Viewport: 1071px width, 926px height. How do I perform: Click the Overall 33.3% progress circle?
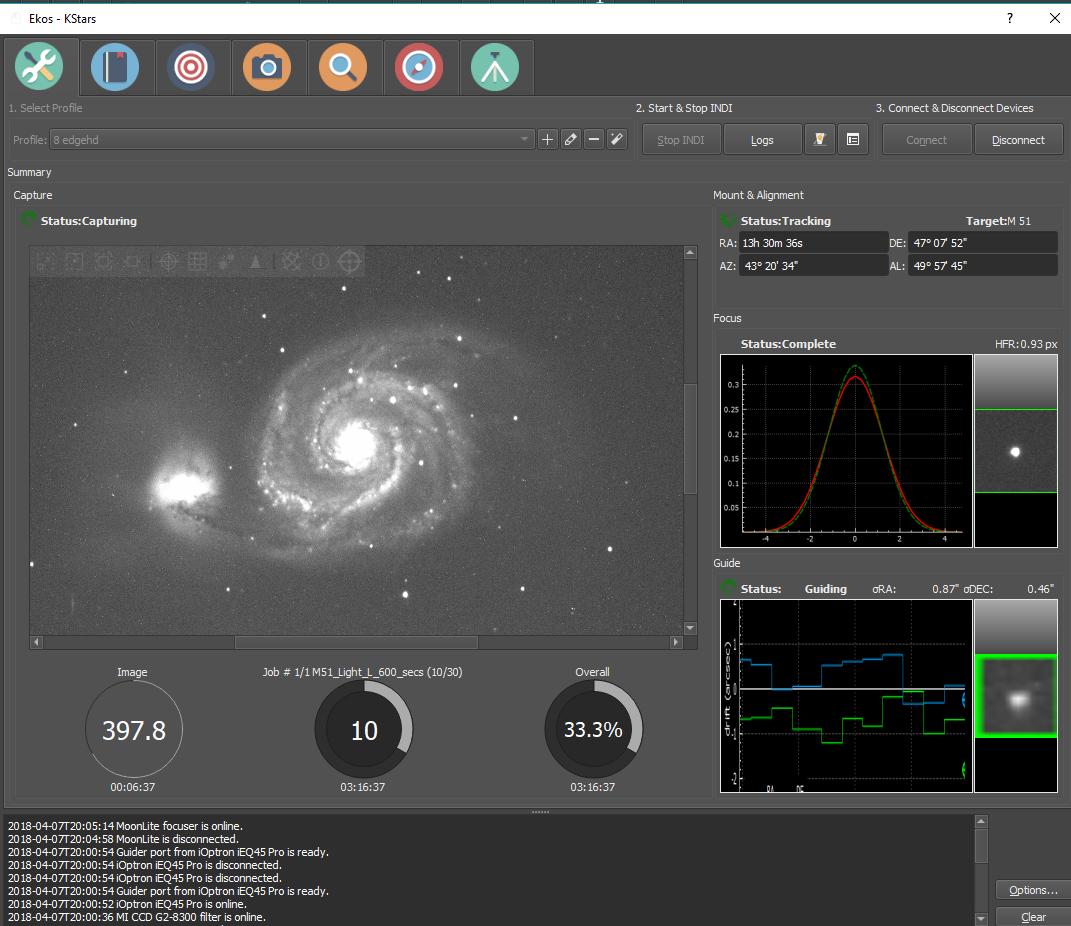593,729
